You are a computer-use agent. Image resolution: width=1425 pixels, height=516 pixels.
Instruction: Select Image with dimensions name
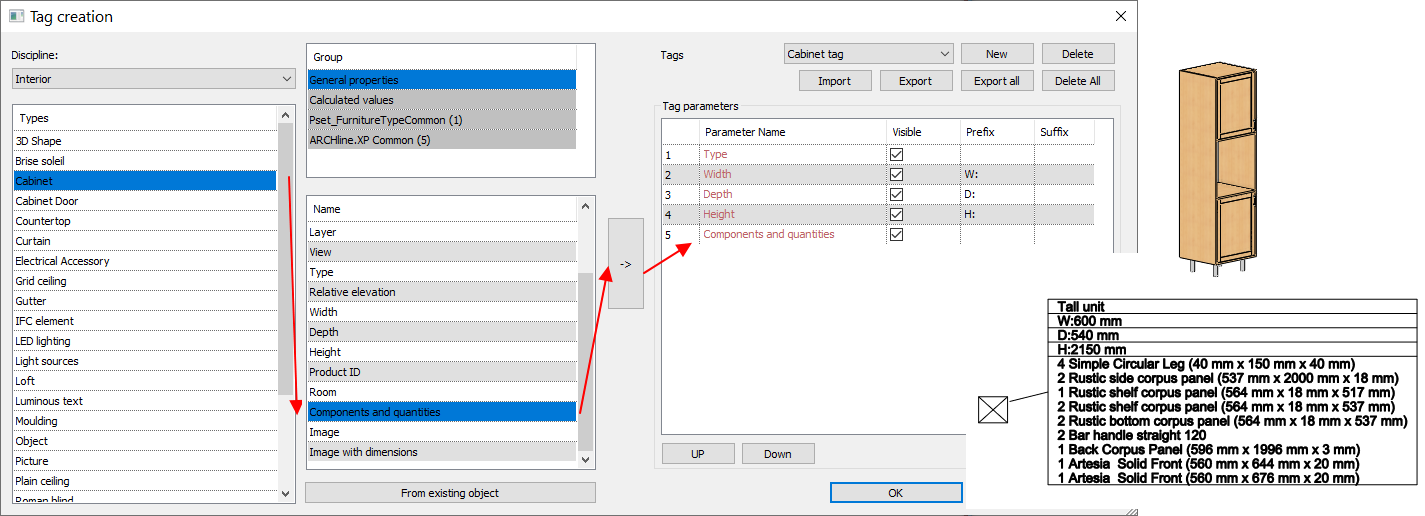click(442, 452)
